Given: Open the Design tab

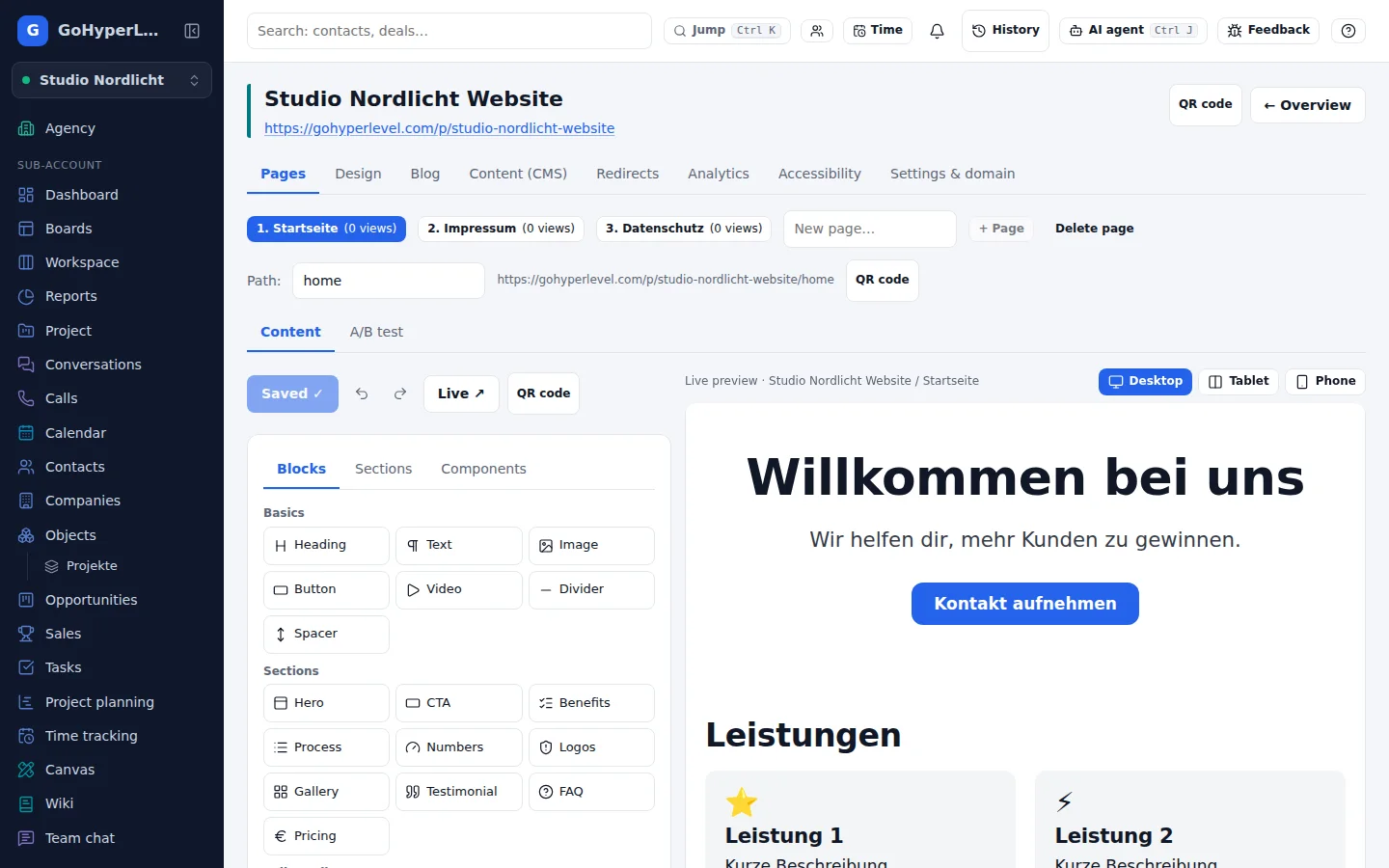Looking at the screenshot, I should click(358, 174).
